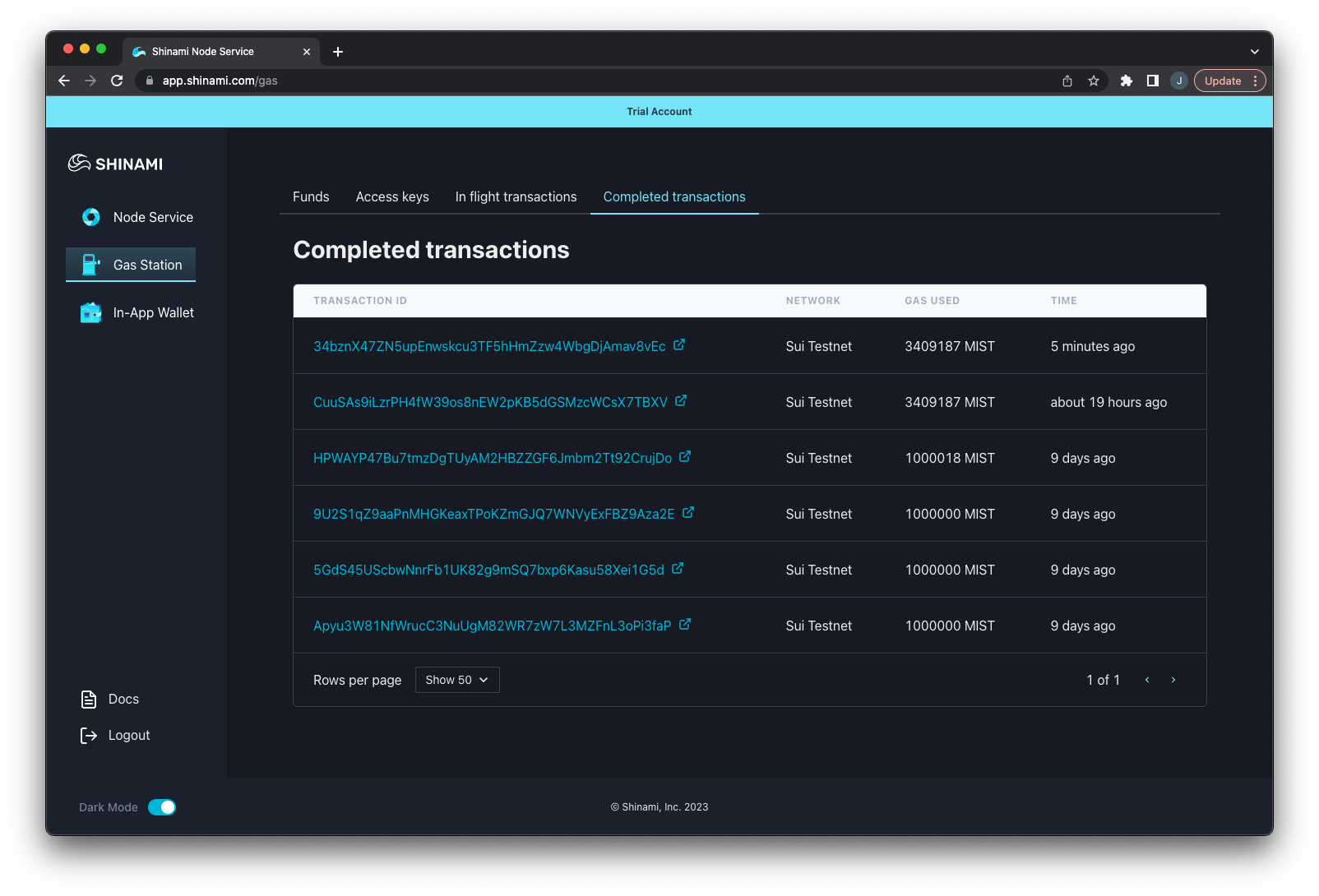The width and height of the screenshot is (1319, 896).
Task: Click the Node Service icon
Action: 91,217
